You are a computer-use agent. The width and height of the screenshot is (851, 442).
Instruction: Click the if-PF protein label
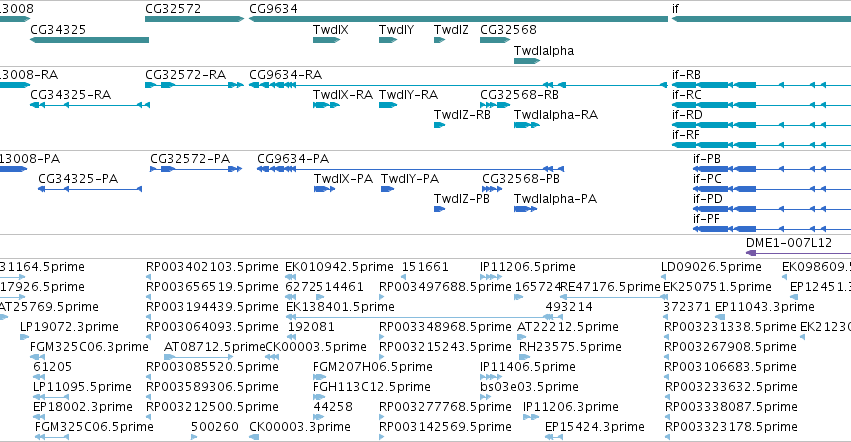[706, 219]
